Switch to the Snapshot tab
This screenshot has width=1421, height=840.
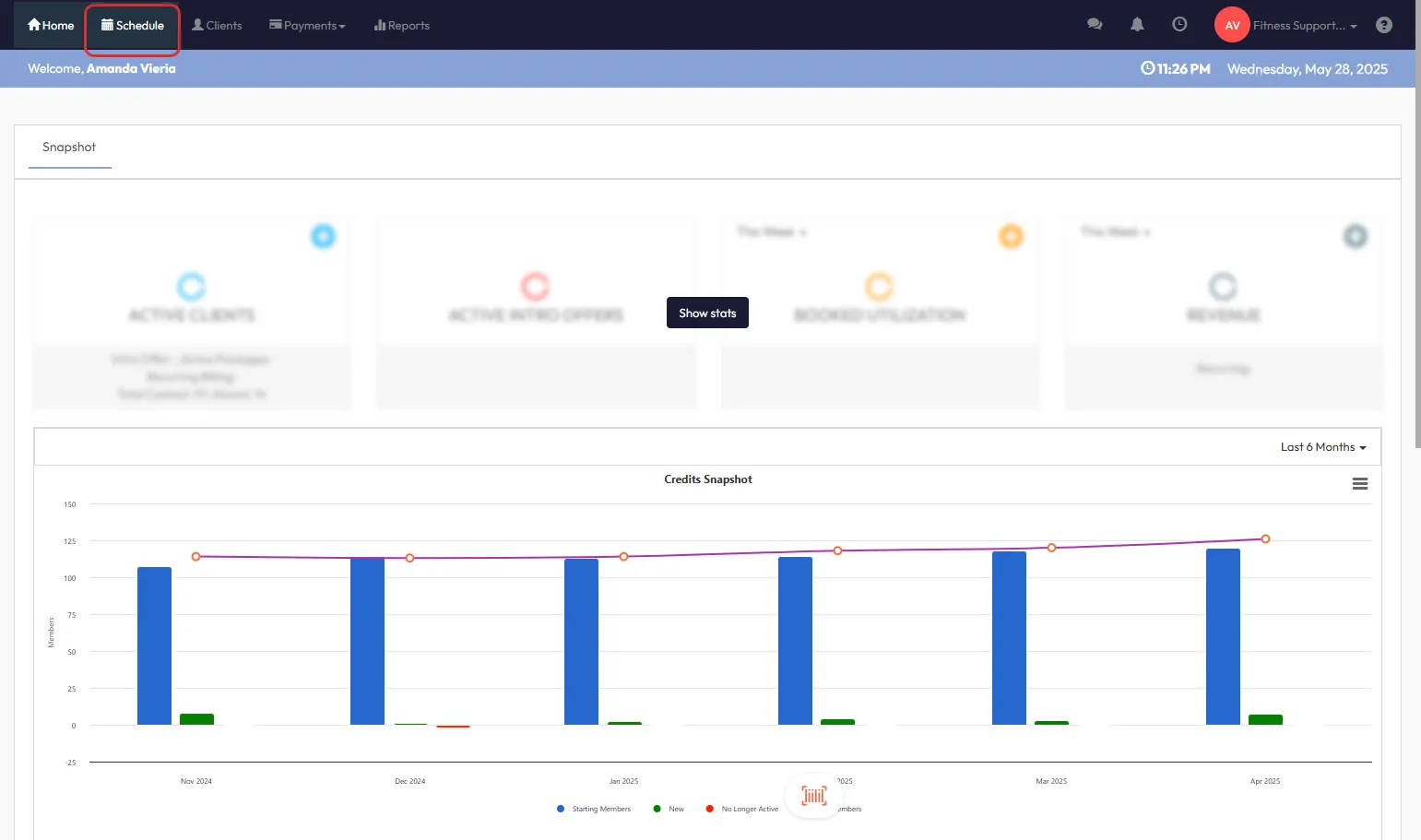[x=69, y=148]
